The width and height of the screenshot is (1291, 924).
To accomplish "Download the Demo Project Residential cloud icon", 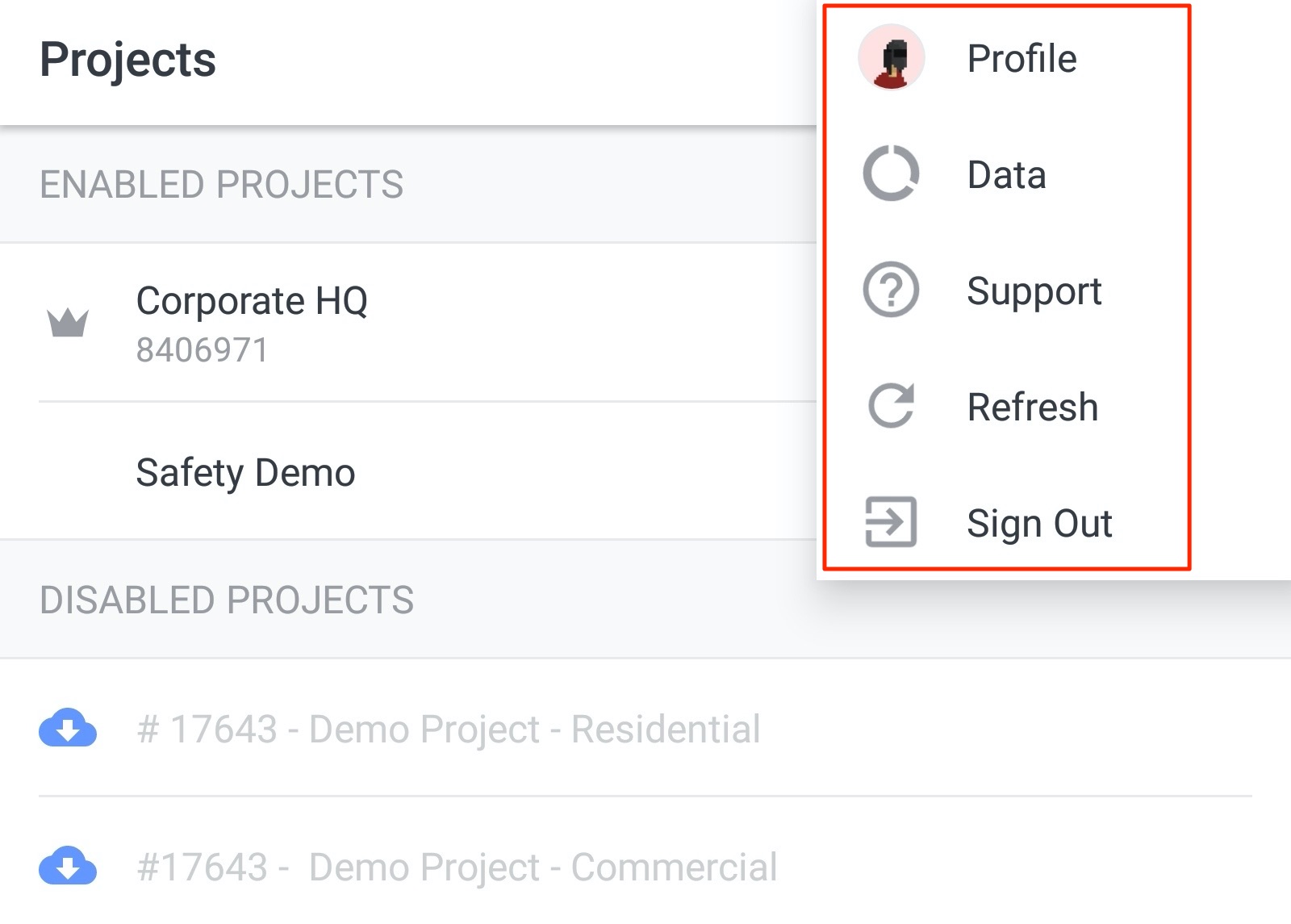I will click(x=68, y=728).
